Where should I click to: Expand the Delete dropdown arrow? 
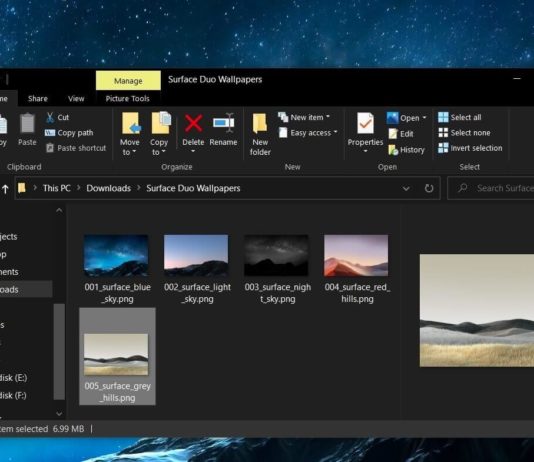click(x=193, y=151)
